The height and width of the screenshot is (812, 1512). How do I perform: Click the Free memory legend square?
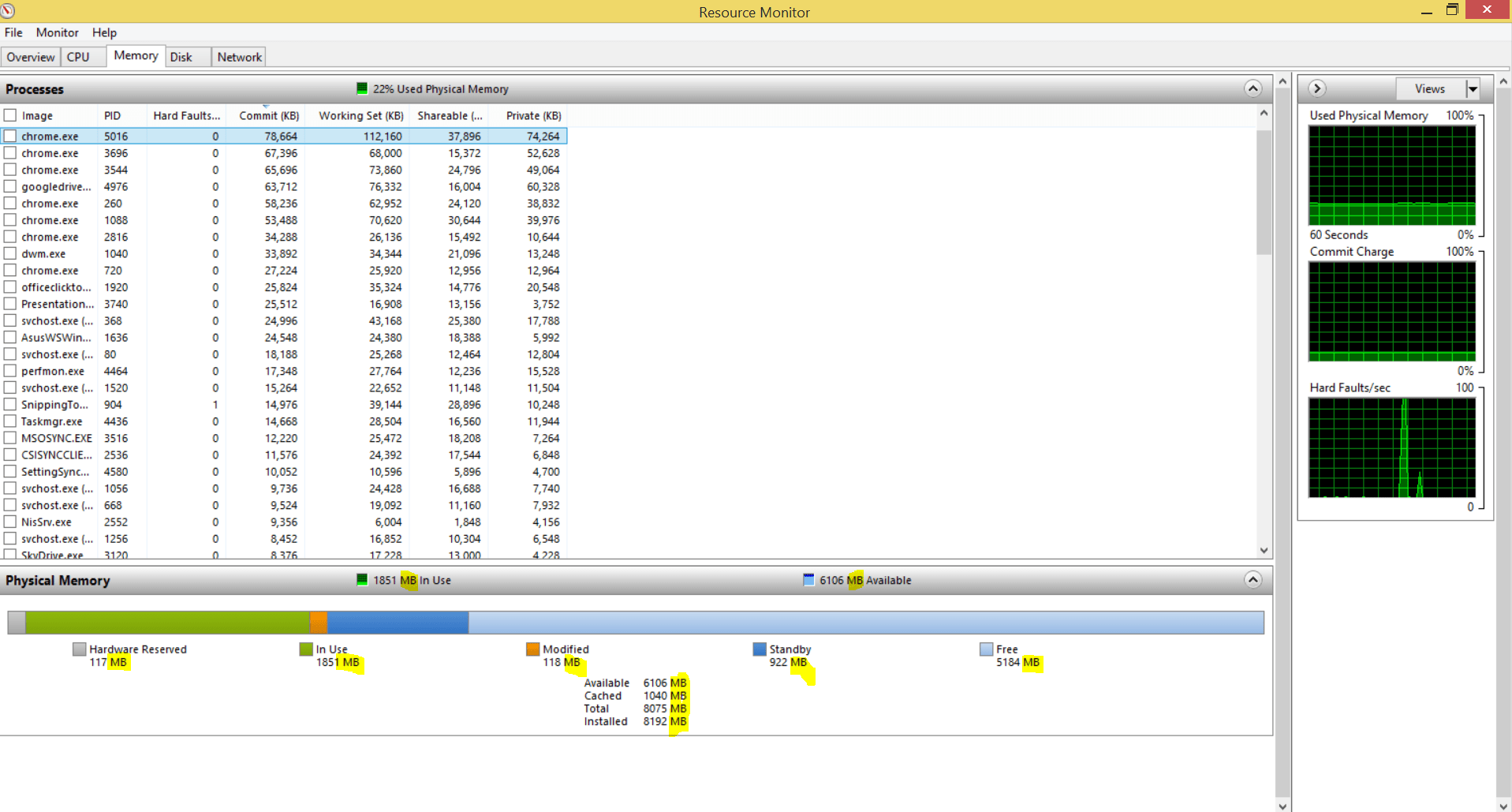tap(986, 649)
